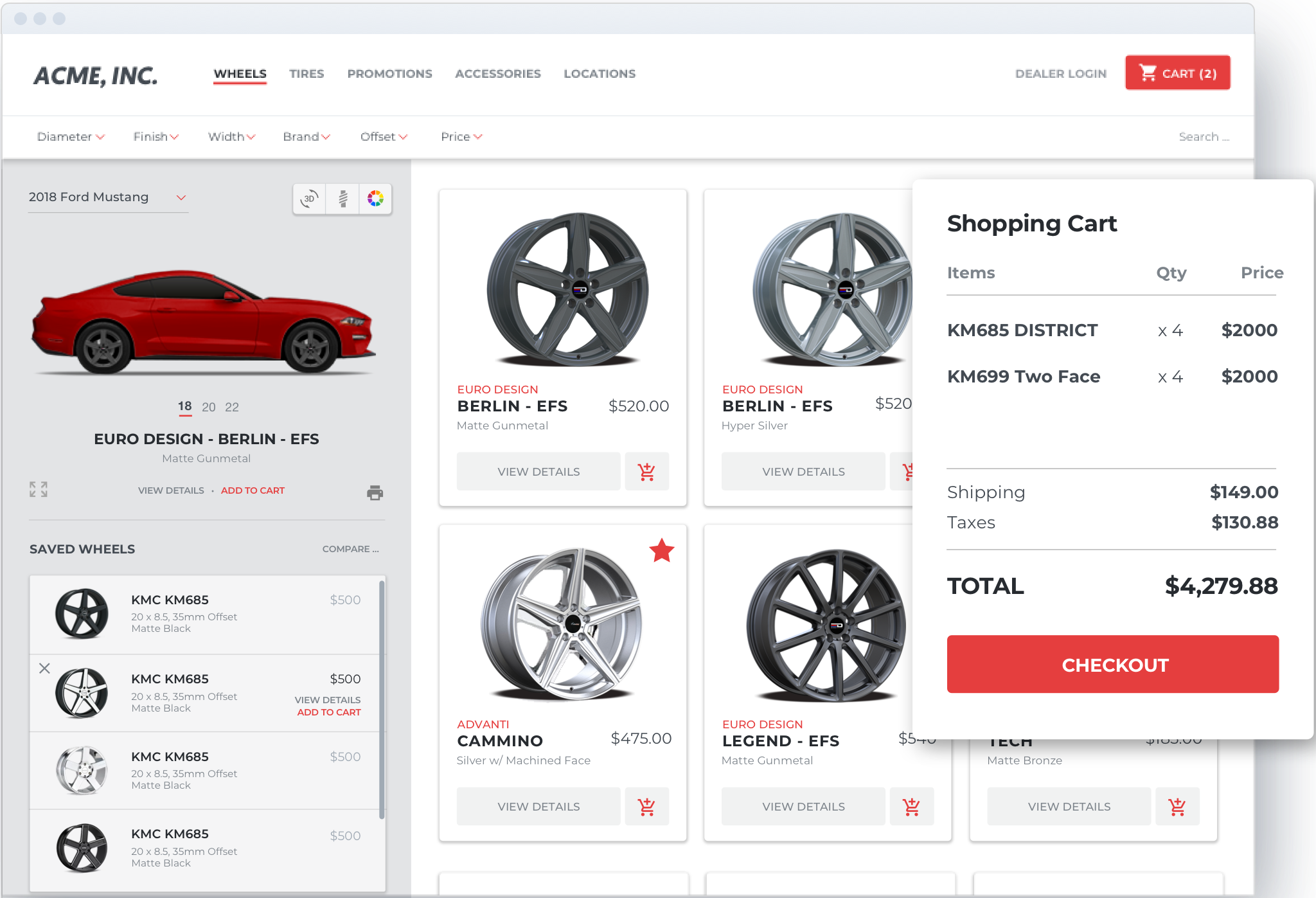Click the $4,279.88 total amount
Image resolution: width=1316 pixels, height=898 pixels.
pyautogui.click(x=1222, y=586)
